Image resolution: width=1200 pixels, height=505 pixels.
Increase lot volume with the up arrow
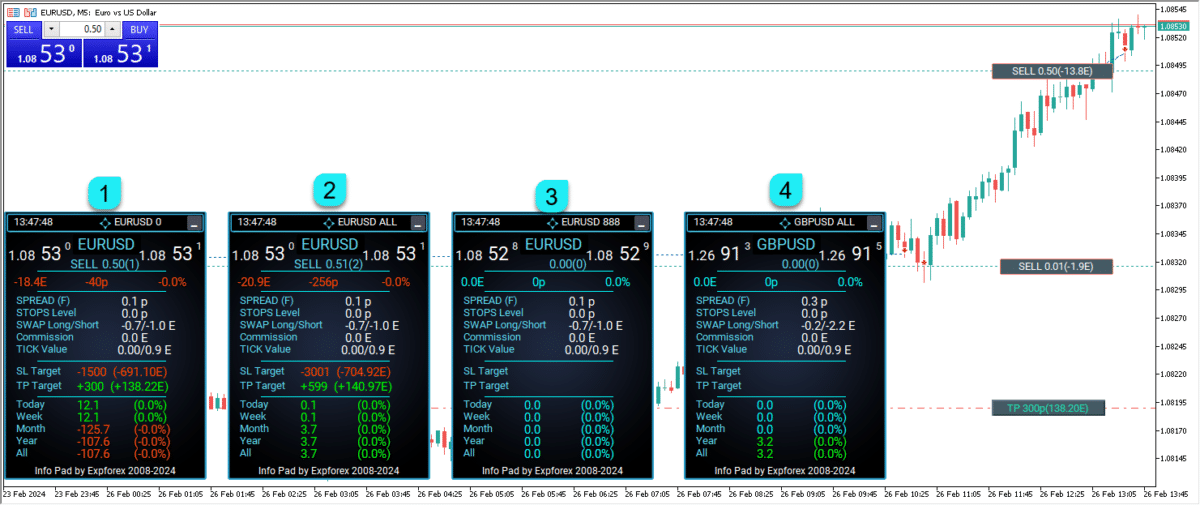[112, 30]
